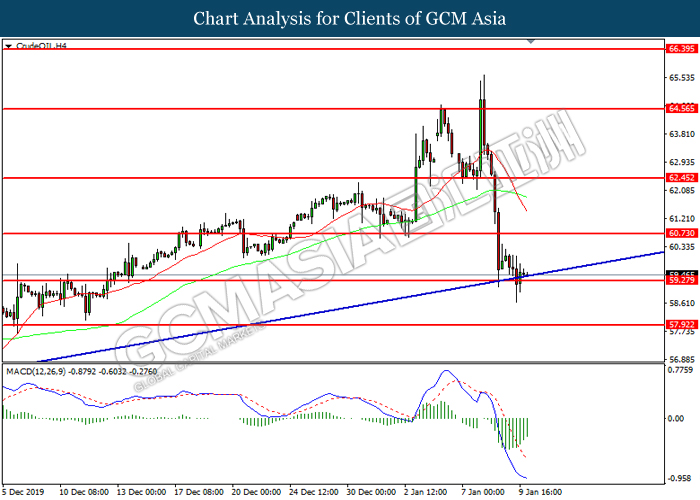Click the 60.730 level price tag
The width and height of the screenshot is (700, 500).
coord(681,233)
